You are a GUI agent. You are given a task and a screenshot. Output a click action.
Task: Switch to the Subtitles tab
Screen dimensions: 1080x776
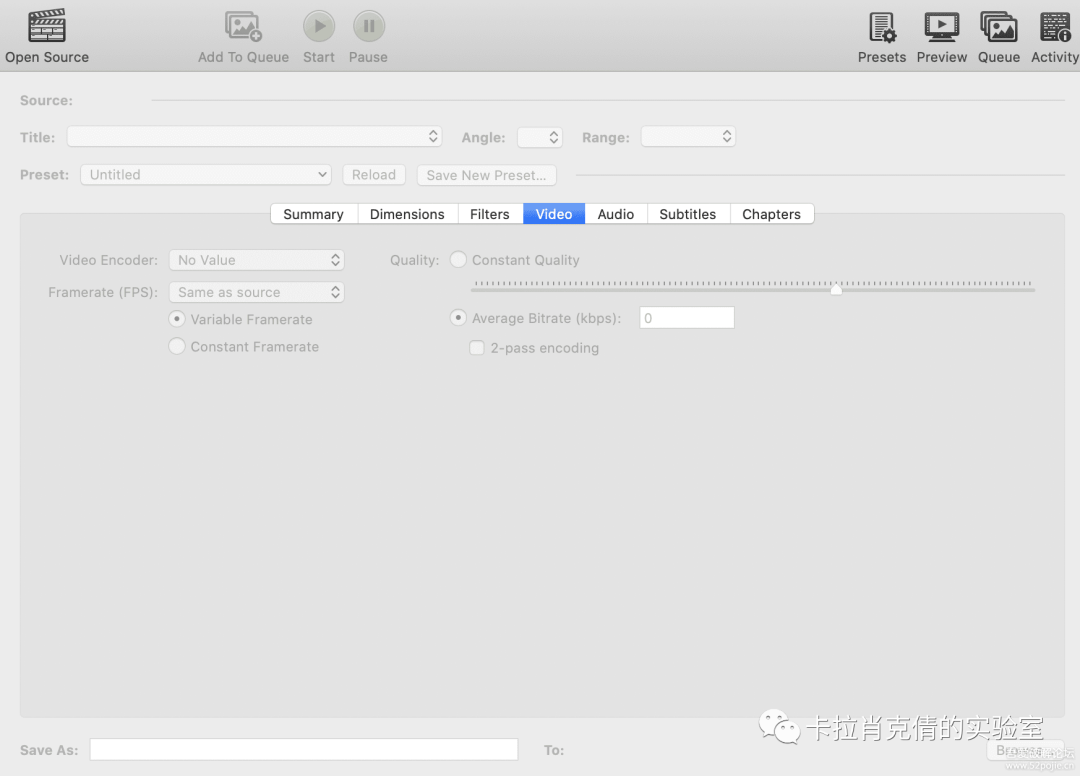[687, 213]
